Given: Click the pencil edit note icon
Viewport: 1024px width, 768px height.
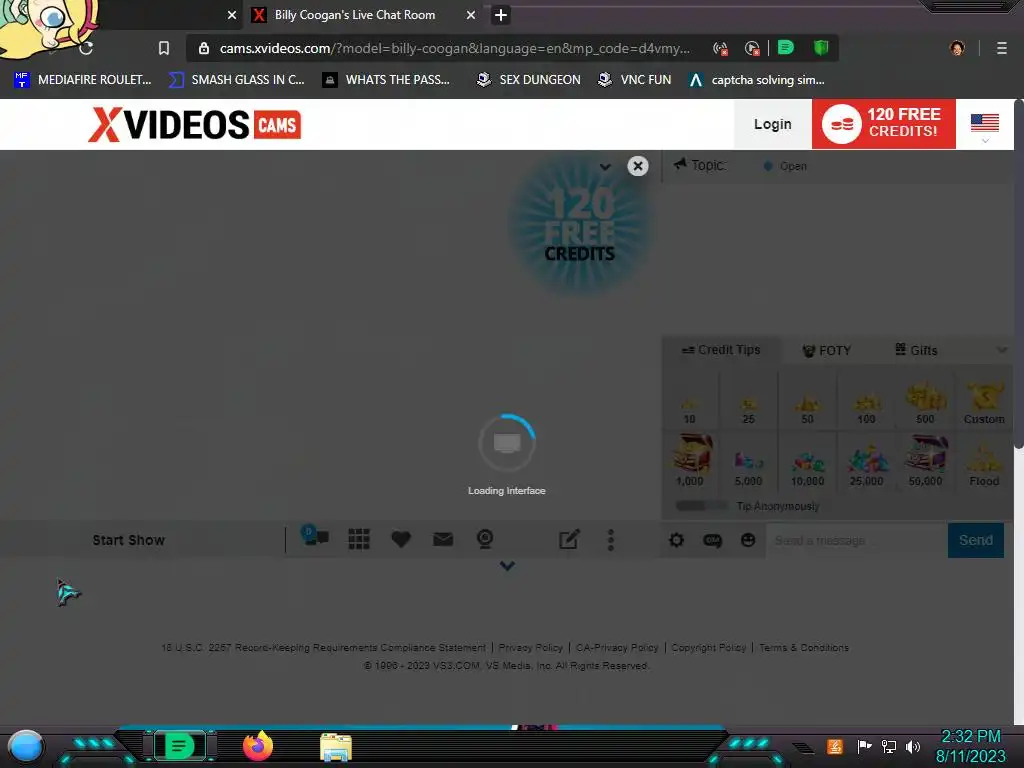Looking at the screenshot, I should coord(569,539).
